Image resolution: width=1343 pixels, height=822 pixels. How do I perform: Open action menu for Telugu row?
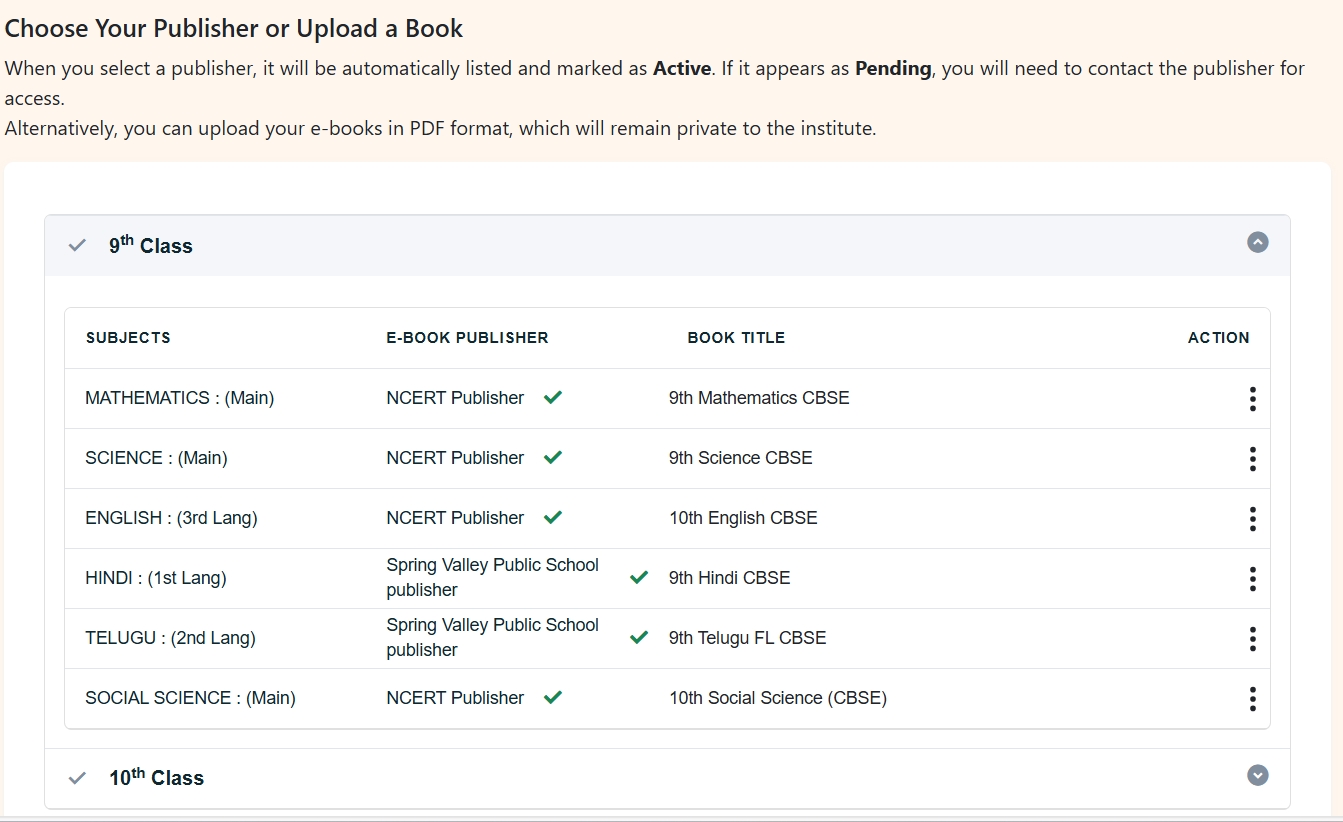[1252, 639]
